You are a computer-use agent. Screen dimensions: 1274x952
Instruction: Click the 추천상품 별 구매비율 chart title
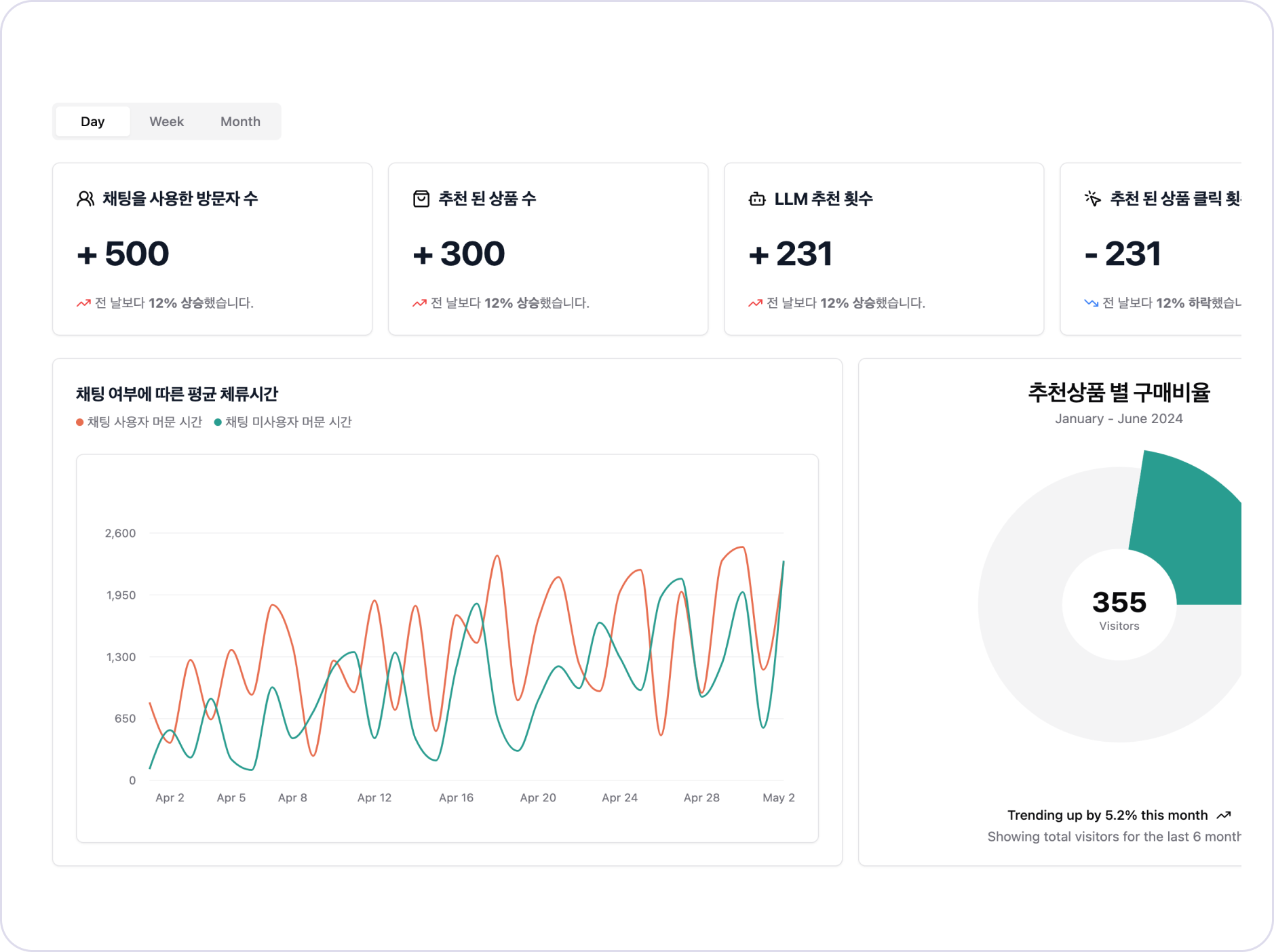[1119, 391]
